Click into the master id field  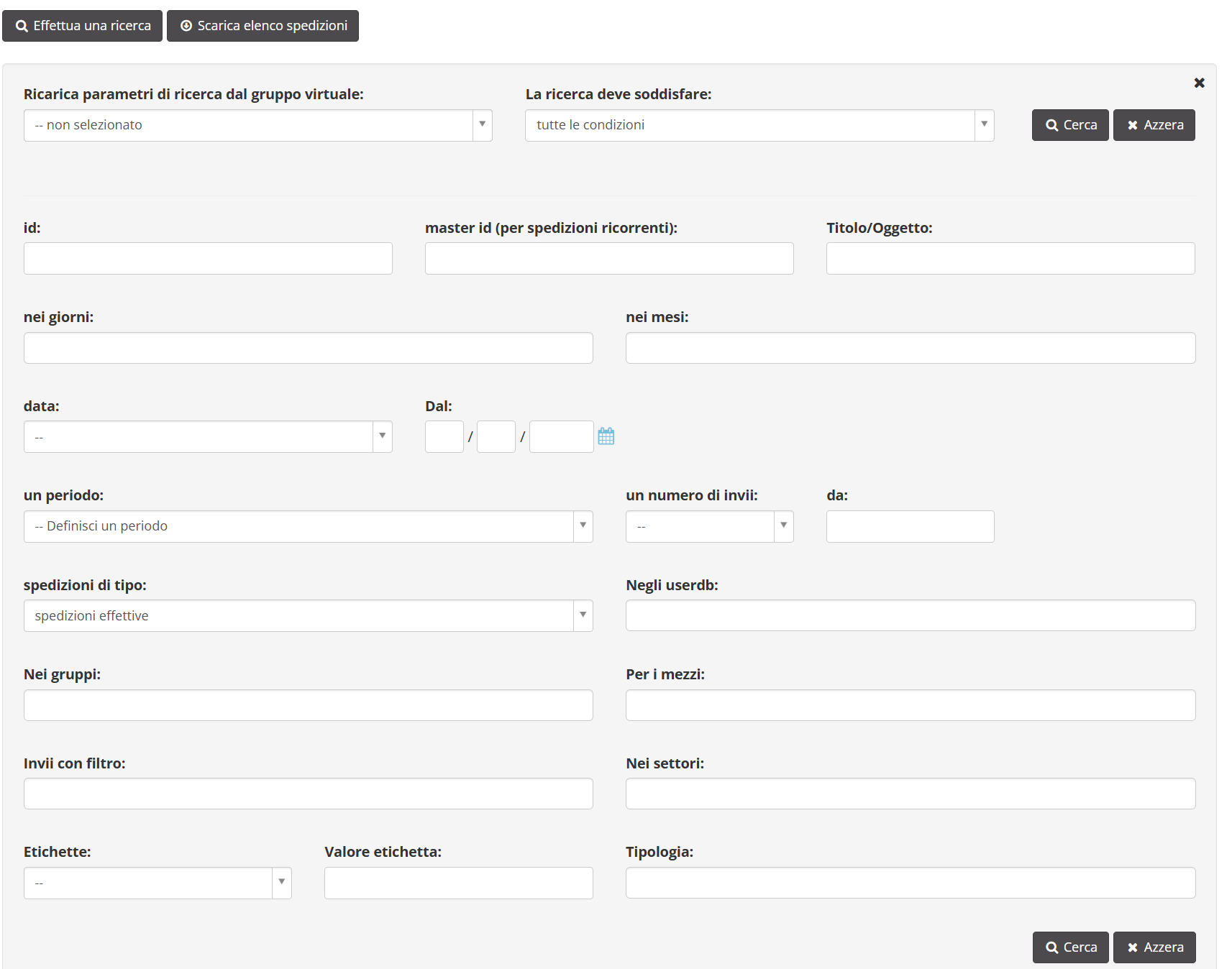point(609,258)
